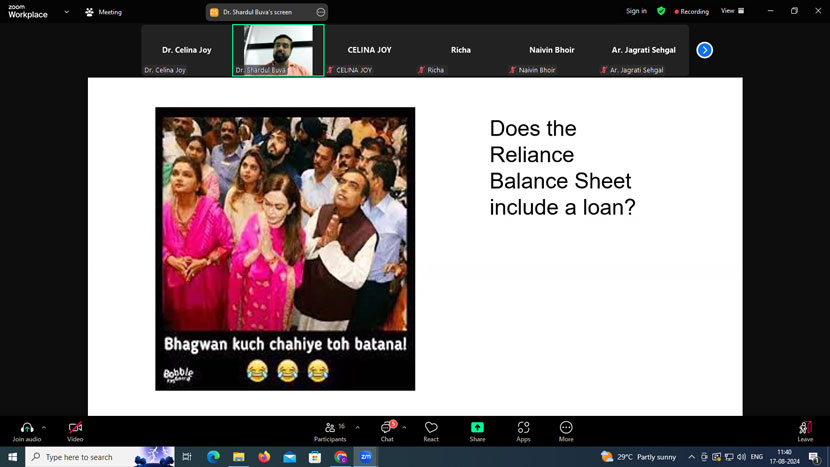Screen dimensions: 830x467
Task: Click the green encryption shield icon
Action: tap(661, 11)
